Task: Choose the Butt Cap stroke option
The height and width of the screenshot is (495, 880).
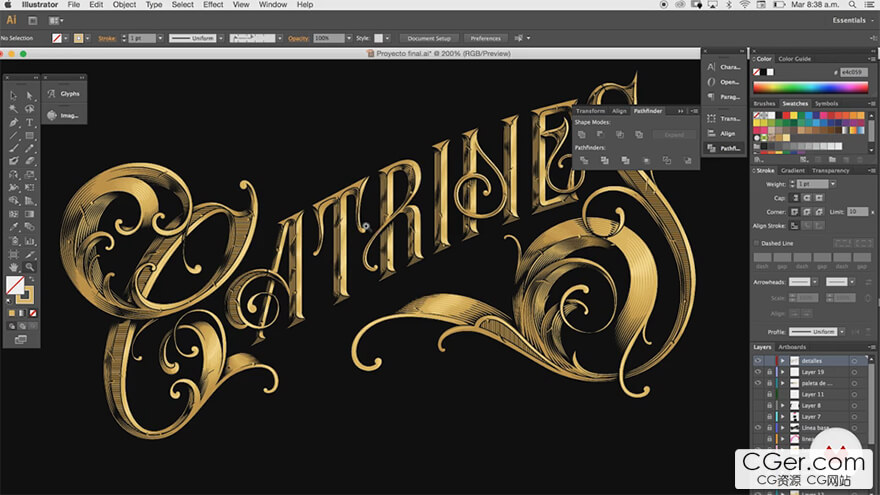Action: point(795,198)
